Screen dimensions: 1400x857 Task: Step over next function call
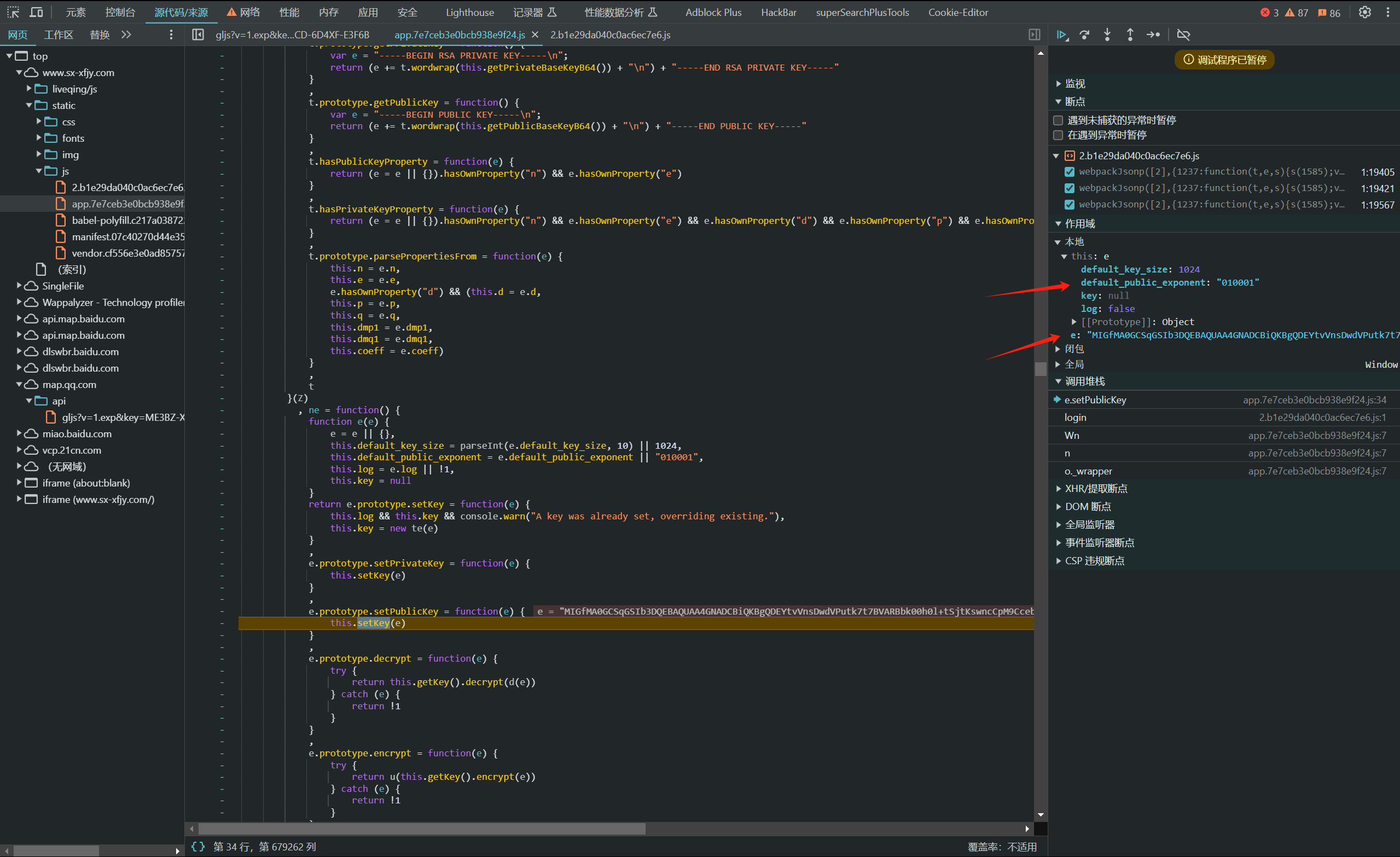[x=1085, y=34]
